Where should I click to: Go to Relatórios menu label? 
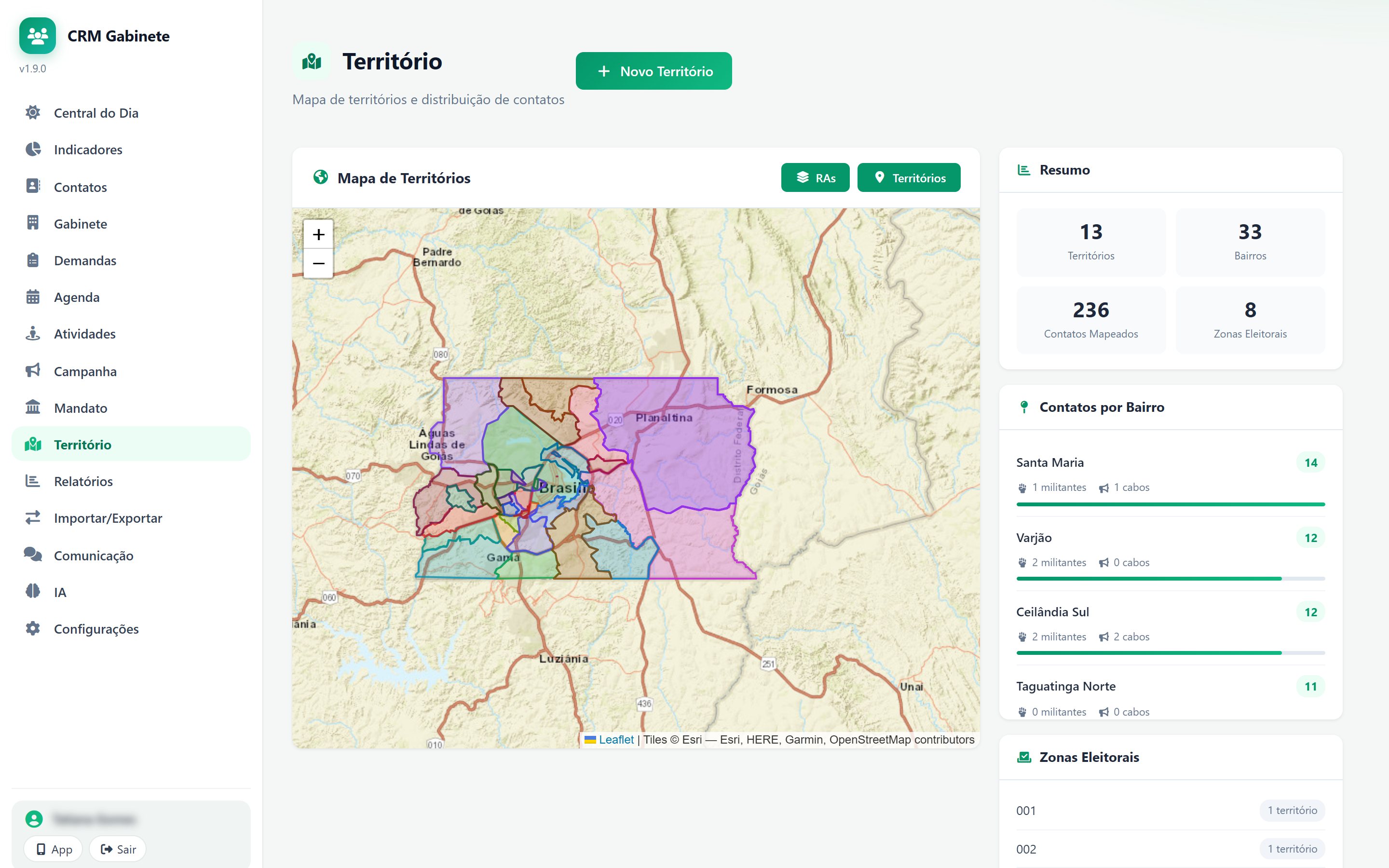pyautogui.click(x=83, y=482)
